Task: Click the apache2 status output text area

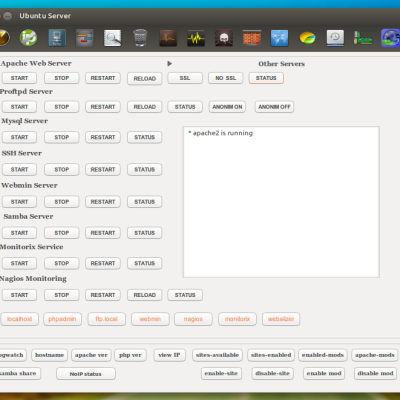Action: pyautogui.click(x=281, y=202)
